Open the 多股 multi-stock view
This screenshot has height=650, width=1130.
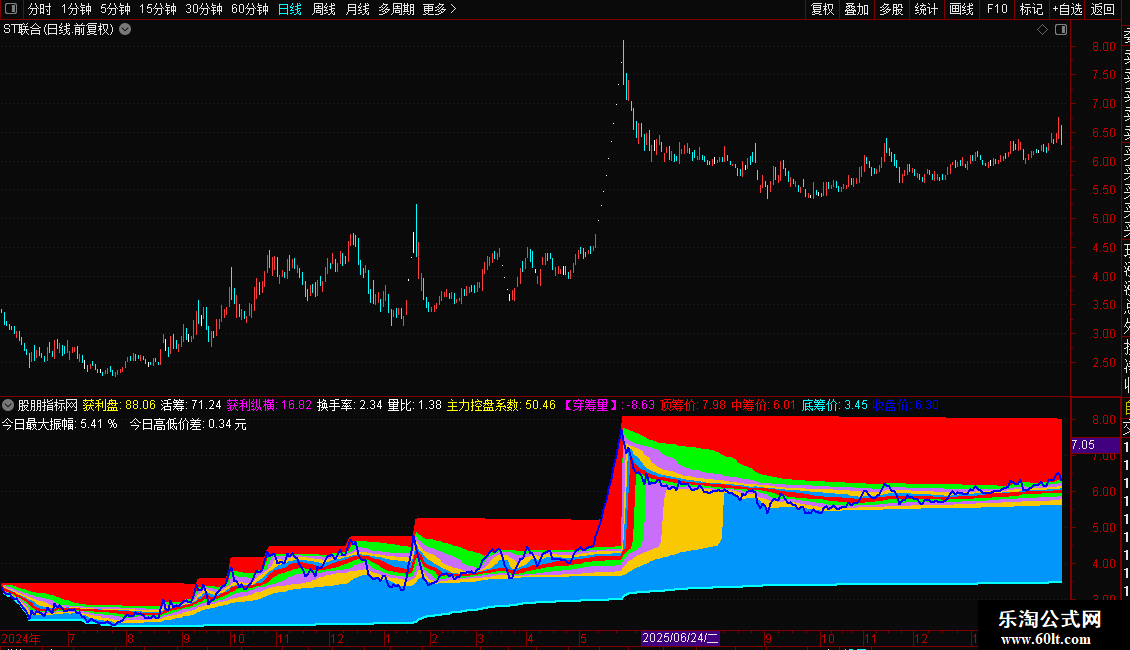tap(891, 9)
